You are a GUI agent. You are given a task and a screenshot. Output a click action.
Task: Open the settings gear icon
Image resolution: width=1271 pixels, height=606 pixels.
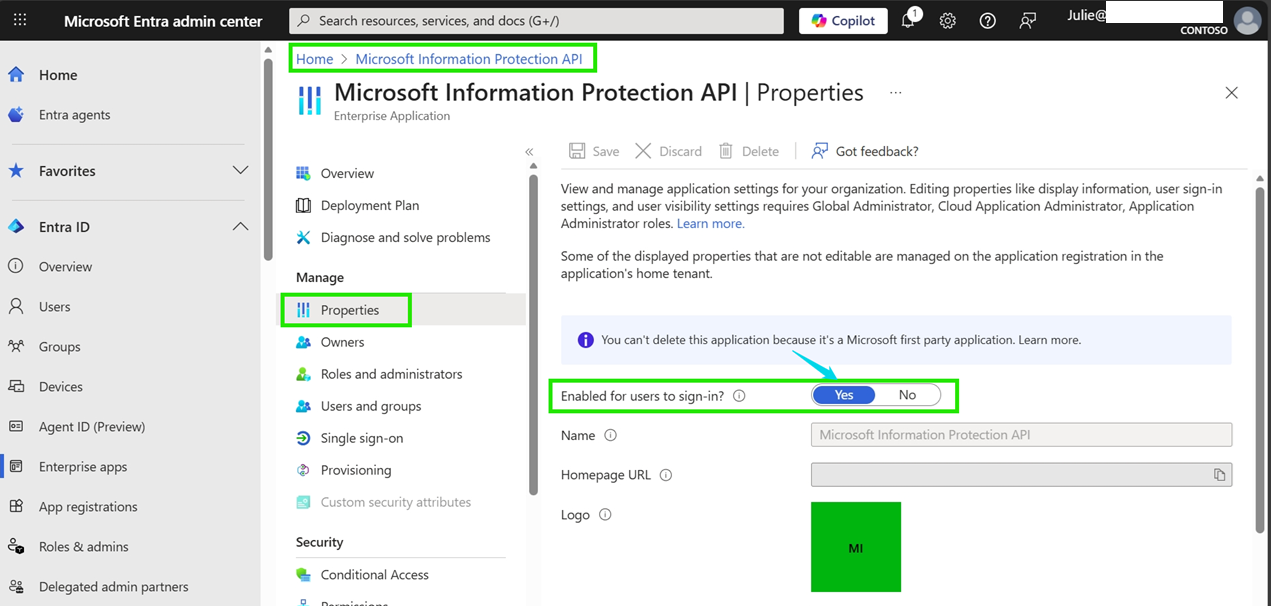[x=948, y=21]
